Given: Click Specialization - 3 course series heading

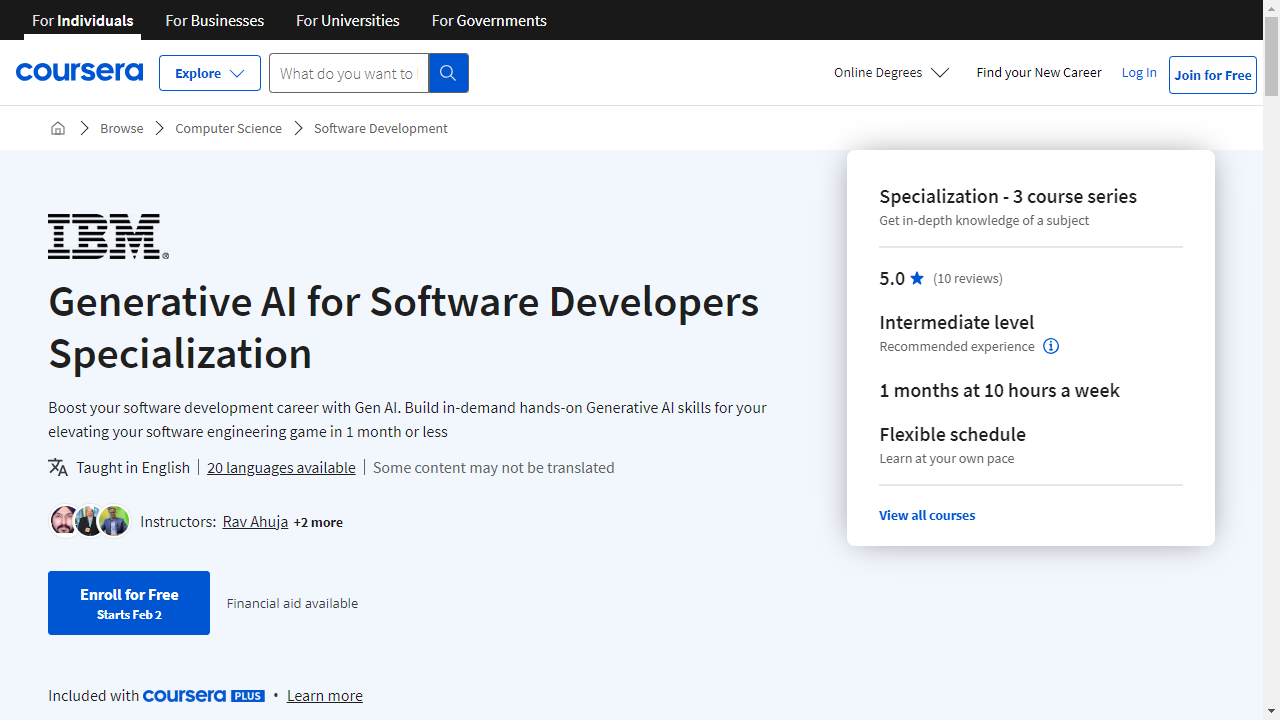Looking at the screenshot, I should [1008, 196].
